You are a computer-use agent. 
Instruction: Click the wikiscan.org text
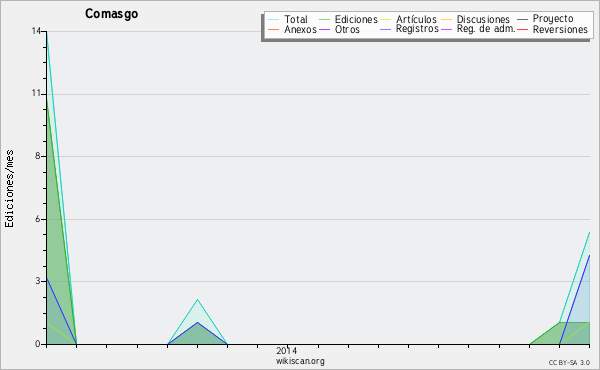point(300,361)
